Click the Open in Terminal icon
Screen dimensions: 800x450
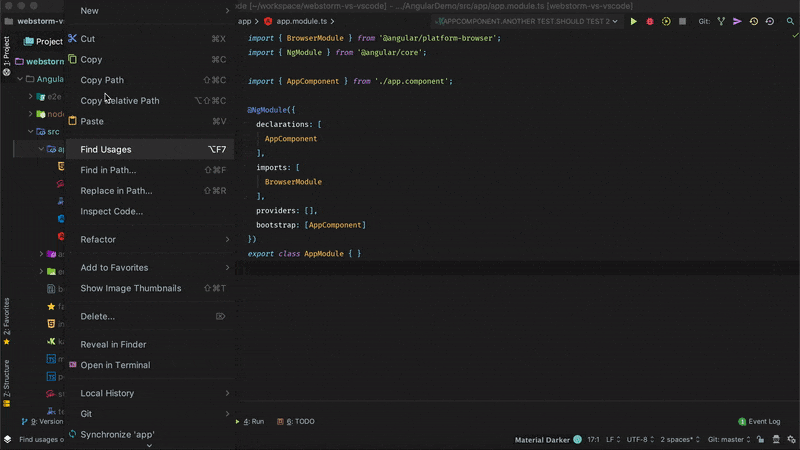[x=72, y=365]
